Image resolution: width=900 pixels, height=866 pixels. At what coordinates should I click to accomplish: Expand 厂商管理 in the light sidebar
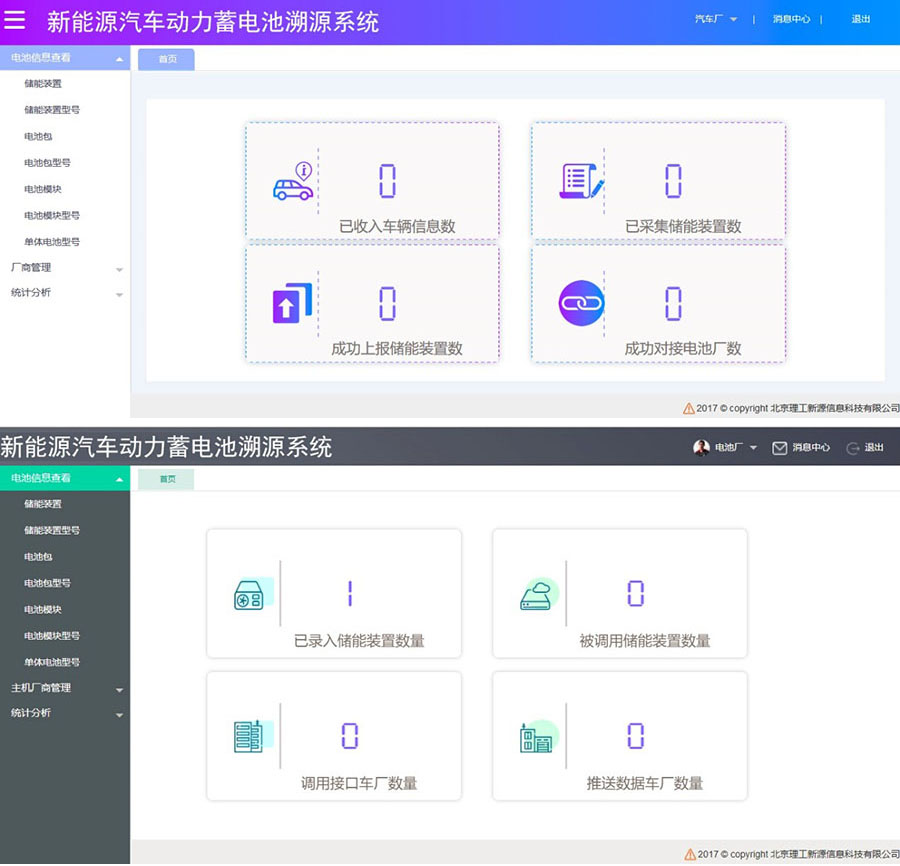(x=65, y=268)
